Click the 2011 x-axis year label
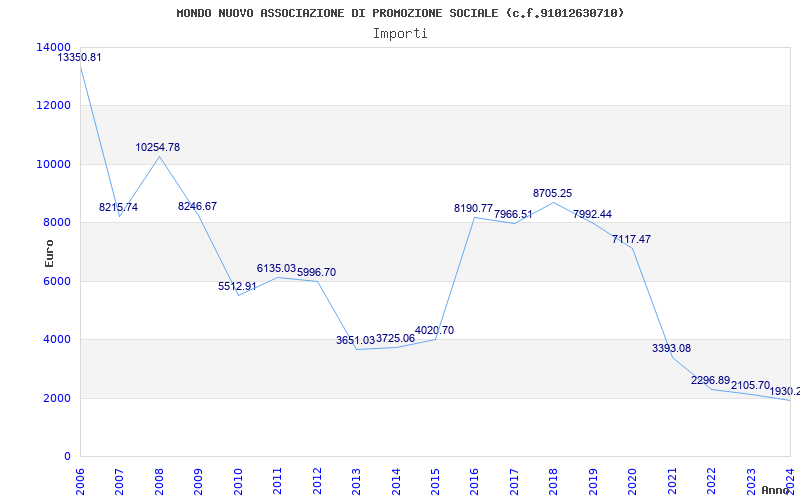This screenshot has width=800, height=500. coord(277,481)
